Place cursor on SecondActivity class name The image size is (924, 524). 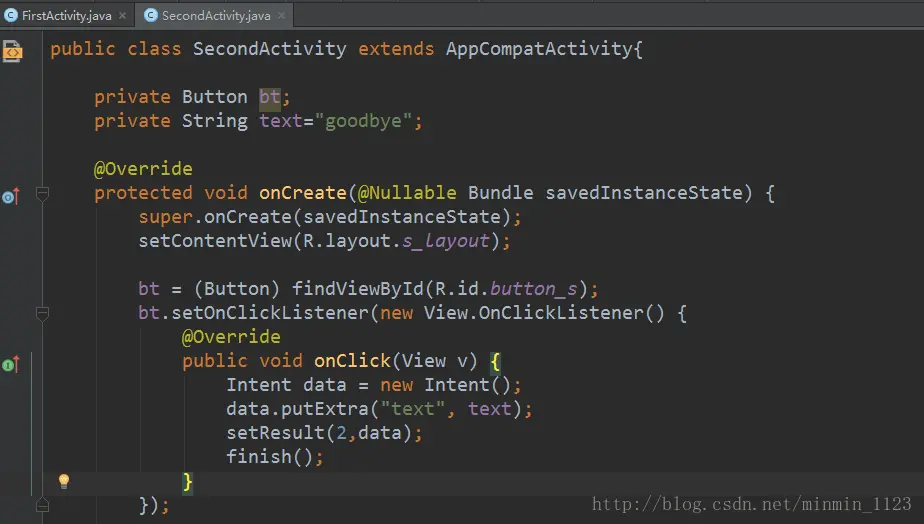pyautogui.click(x=270, y=49)
